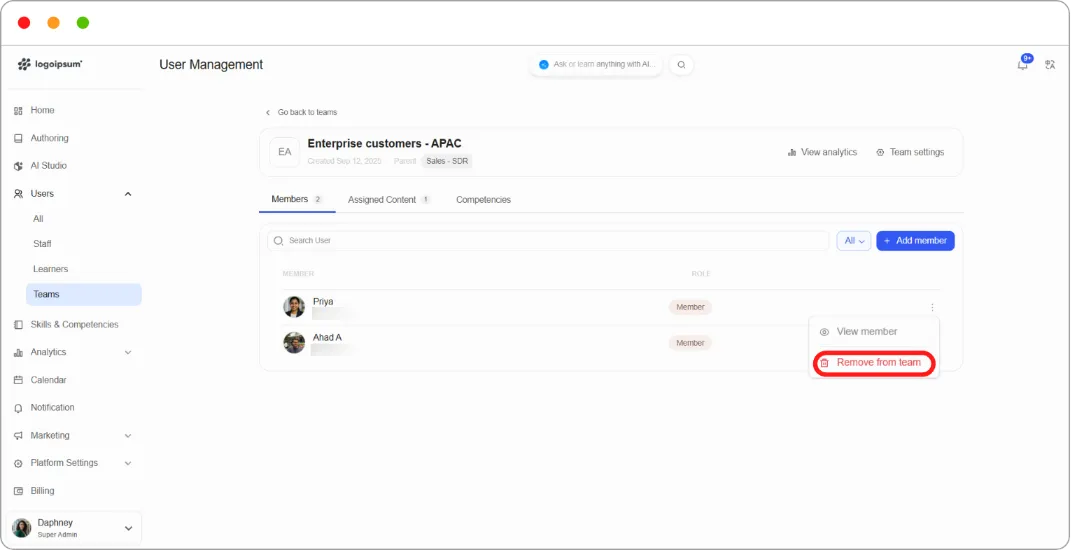Click the Search User field
The height and width of the screenshot is (550, 1071).
coord(548,240)
